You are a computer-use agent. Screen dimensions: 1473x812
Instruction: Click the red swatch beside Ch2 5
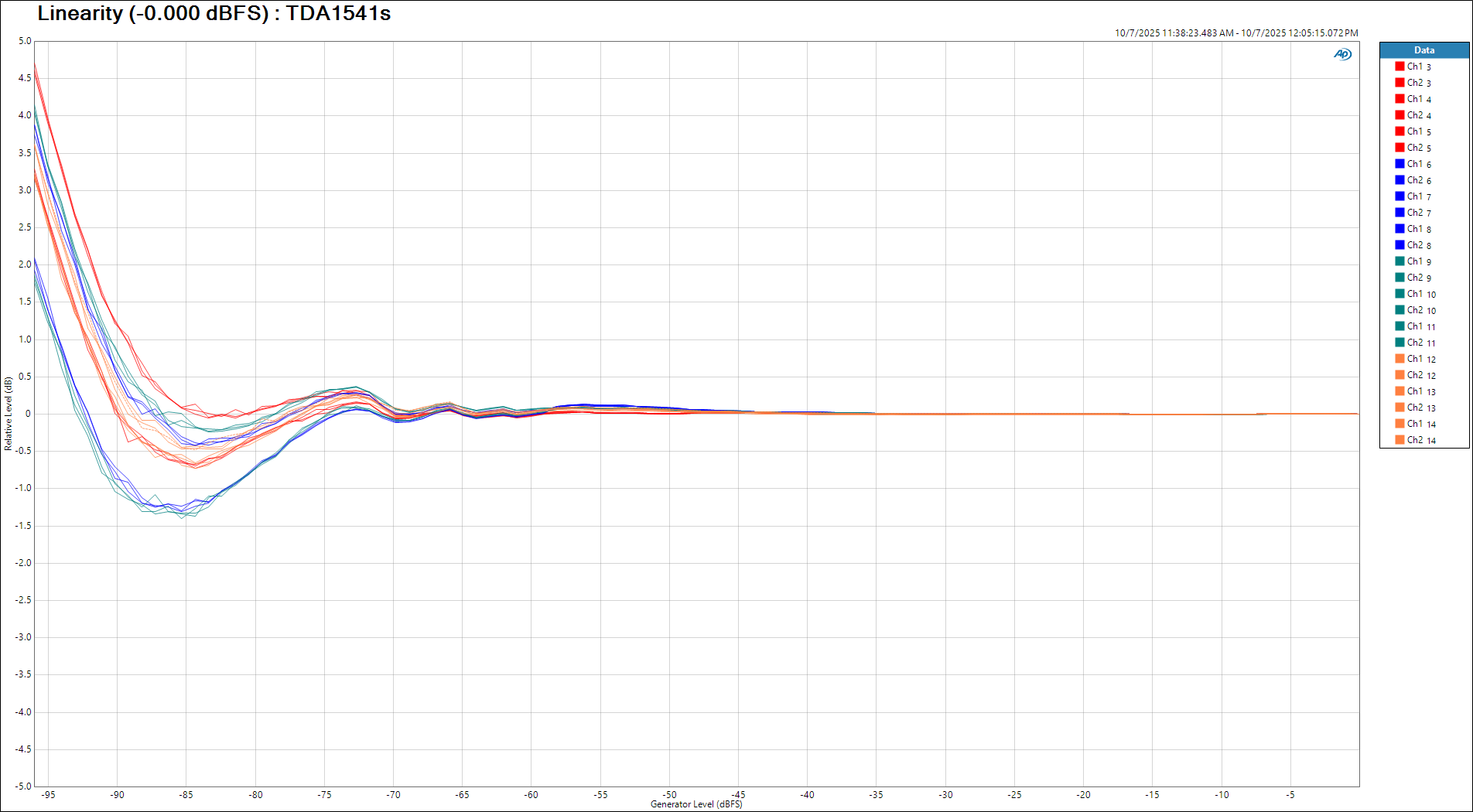1400,148
